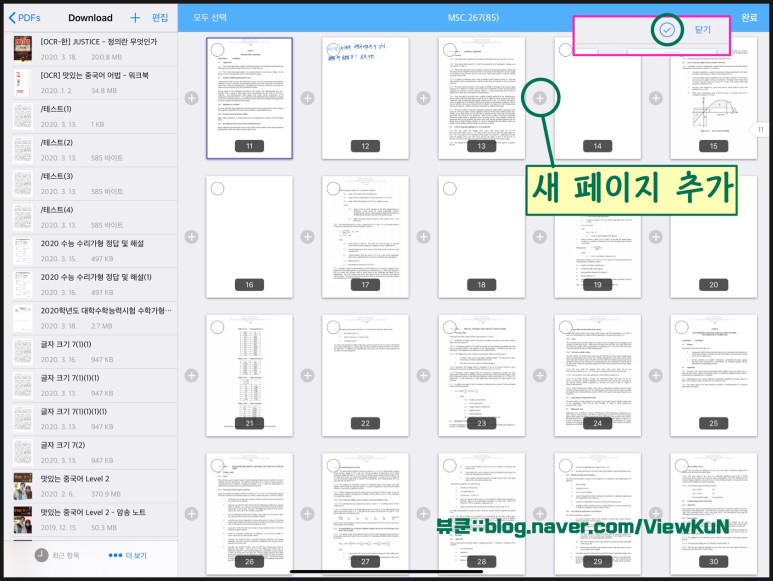Screen dimensions: 773x581
Task: Tap the page 11 scroll position indicator
Action: tap(761, 130)
